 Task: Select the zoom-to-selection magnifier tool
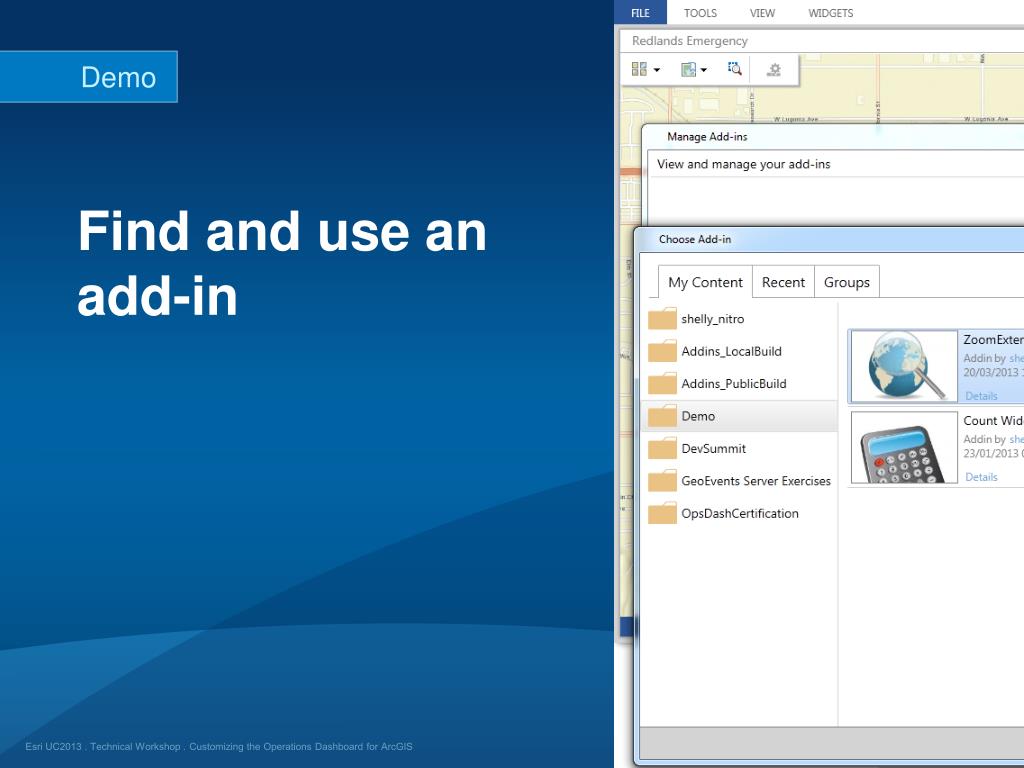735,69
